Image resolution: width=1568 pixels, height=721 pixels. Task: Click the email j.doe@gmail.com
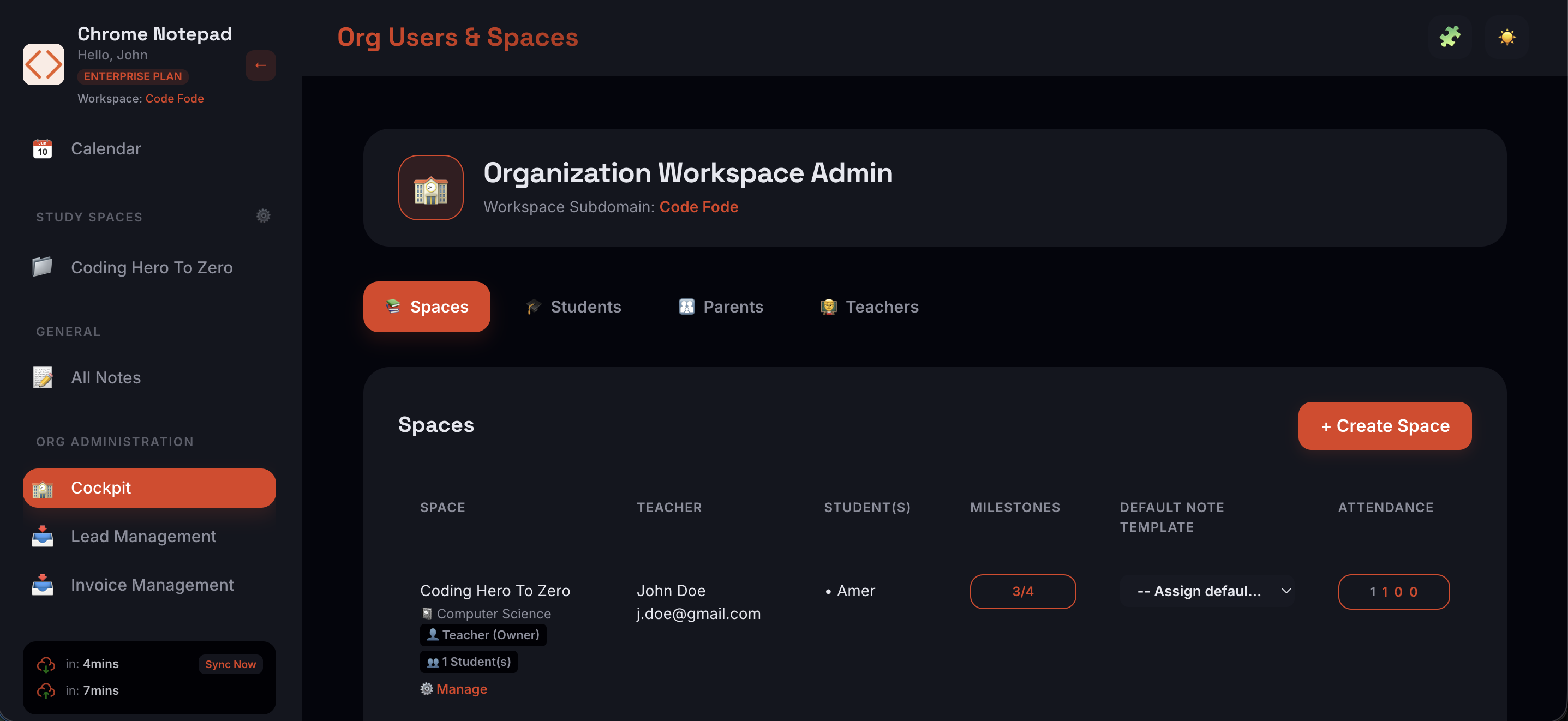(x=698, y=614)
